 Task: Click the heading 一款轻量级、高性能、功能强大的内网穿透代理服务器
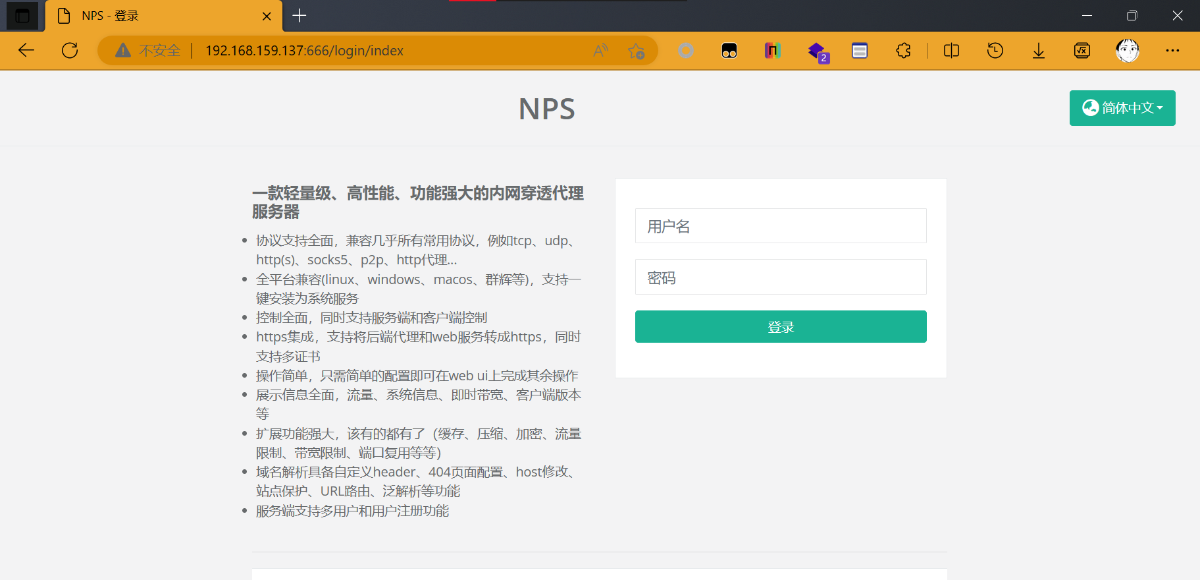tap(418, 203)
